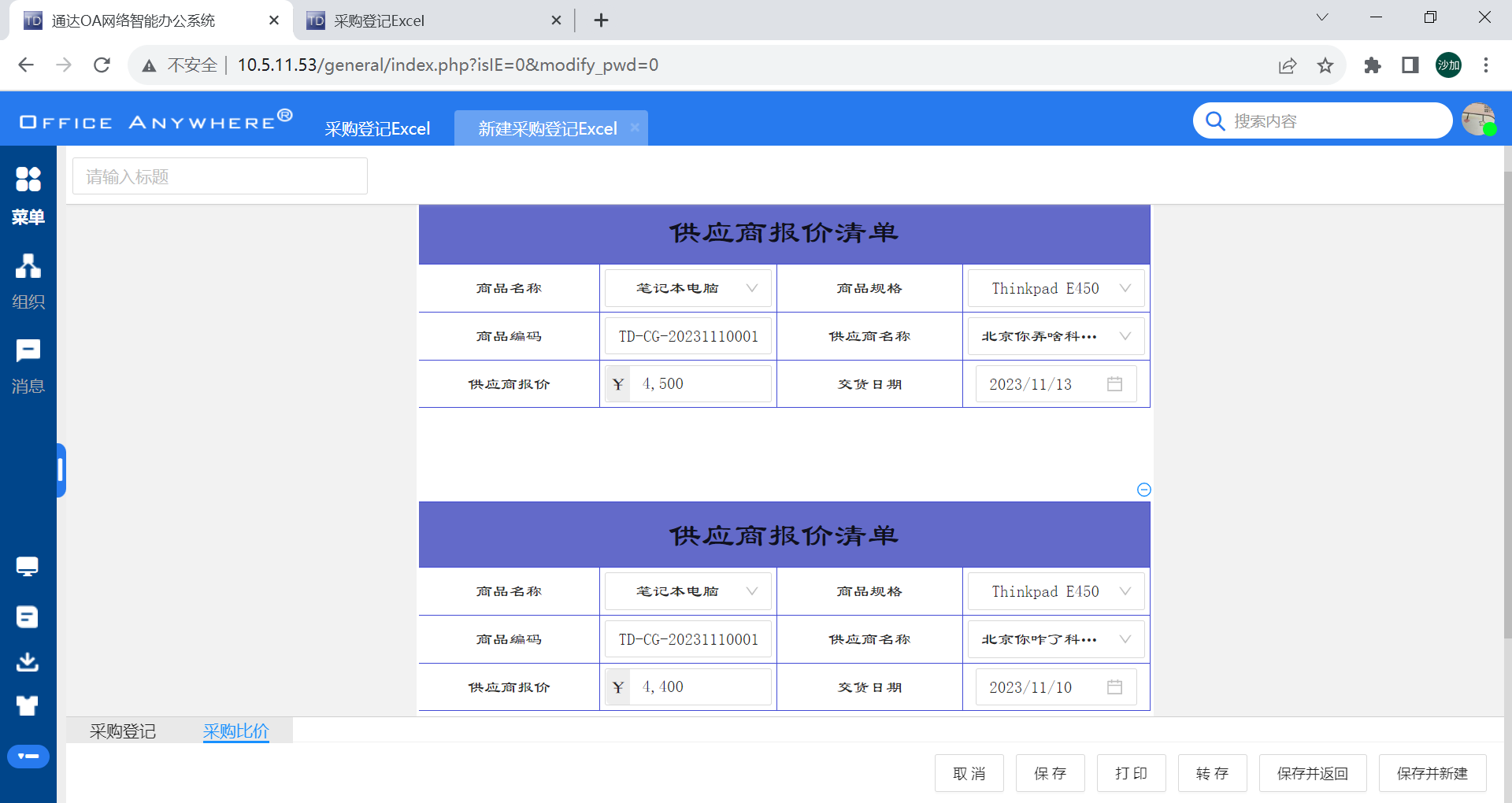The width and height of the screenshot is (1512, 803).
Task: Click the 保存并返回 button
Action: [x=1312, y=773]
